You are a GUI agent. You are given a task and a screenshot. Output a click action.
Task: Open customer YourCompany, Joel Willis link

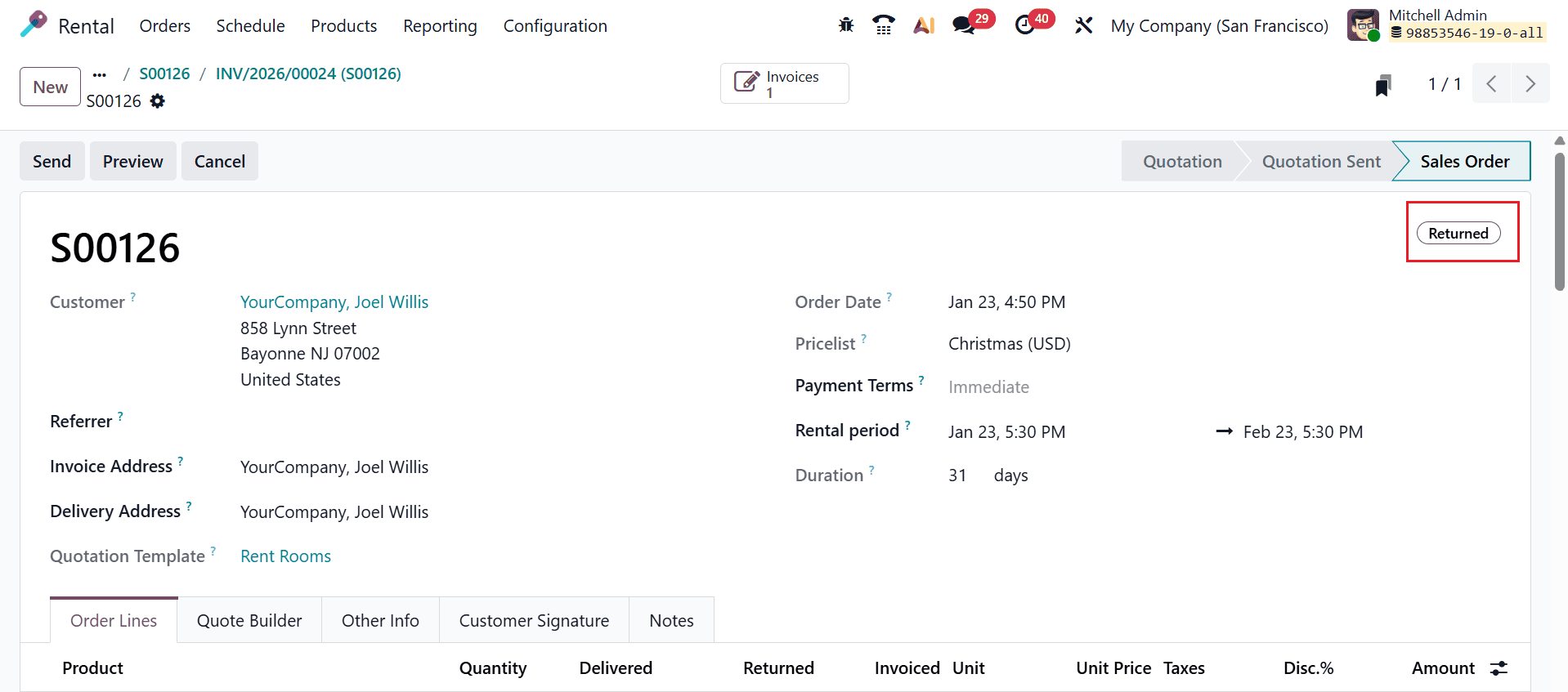click(334, 301)
